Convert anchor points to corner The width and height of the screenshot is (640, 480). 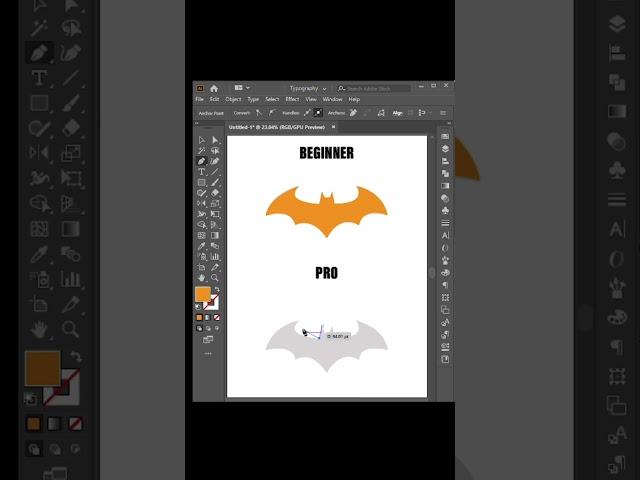[x=259, y=113]
